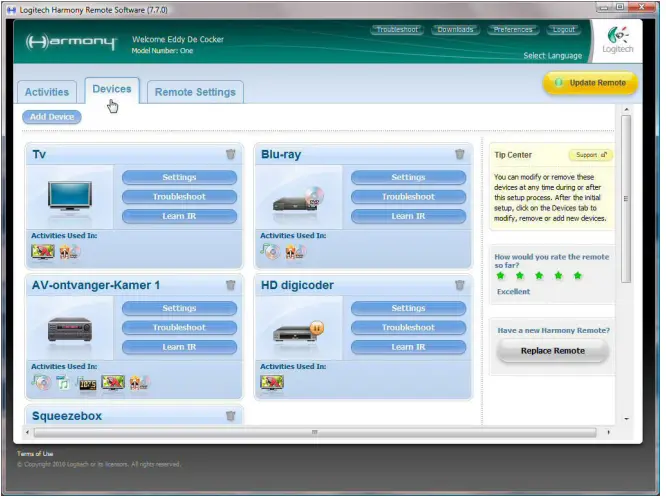Click Troubleshoot for the Tv device
This screenshot has height=499, width=666.
(x=181, y=198)
